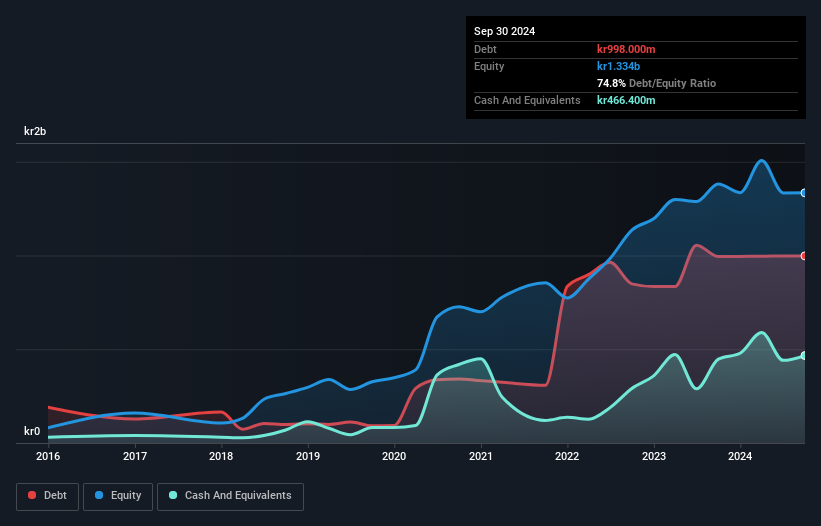Click the 2019 x-axis label
The width and height of the screenshot is (821, 526).
(x=308, y=456)
